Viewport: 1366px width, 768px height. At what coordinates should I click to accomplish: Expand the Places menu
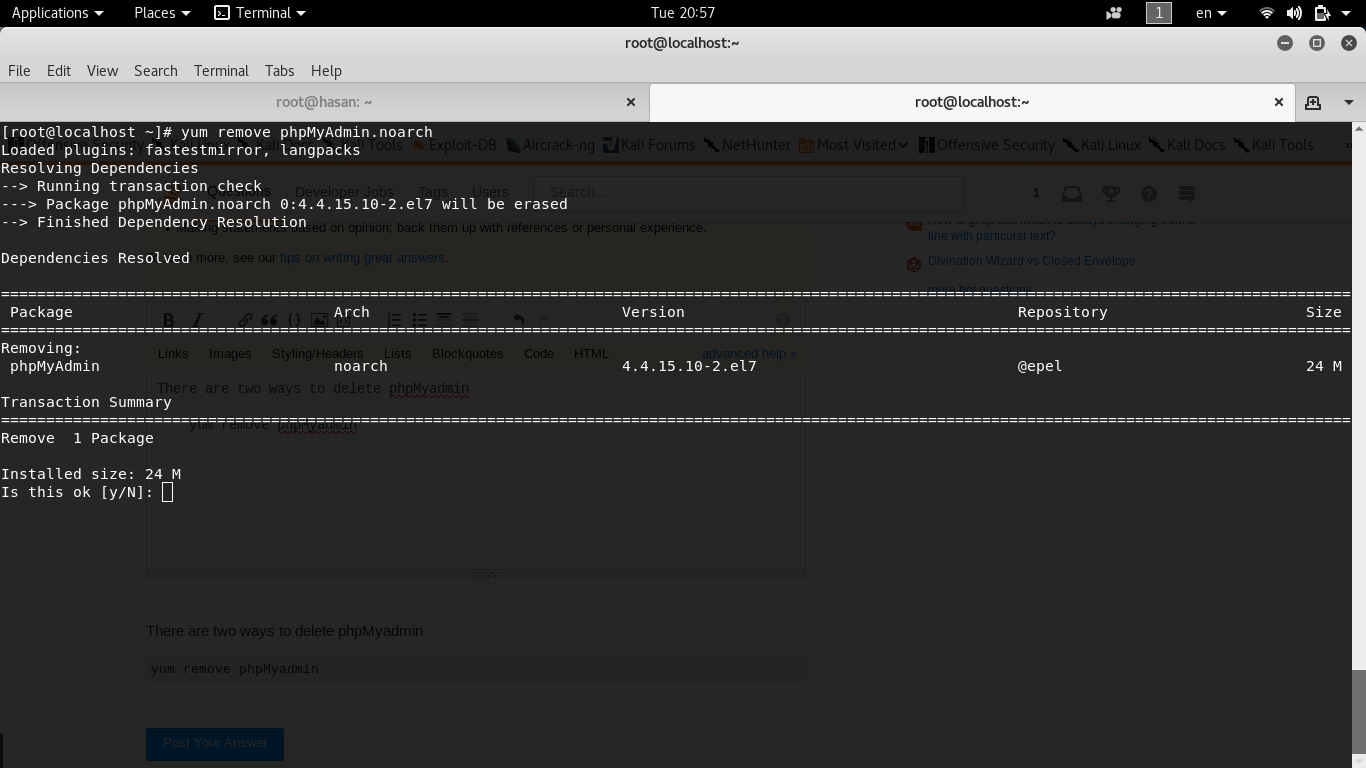pyautogui.click(x=162, y=13)
